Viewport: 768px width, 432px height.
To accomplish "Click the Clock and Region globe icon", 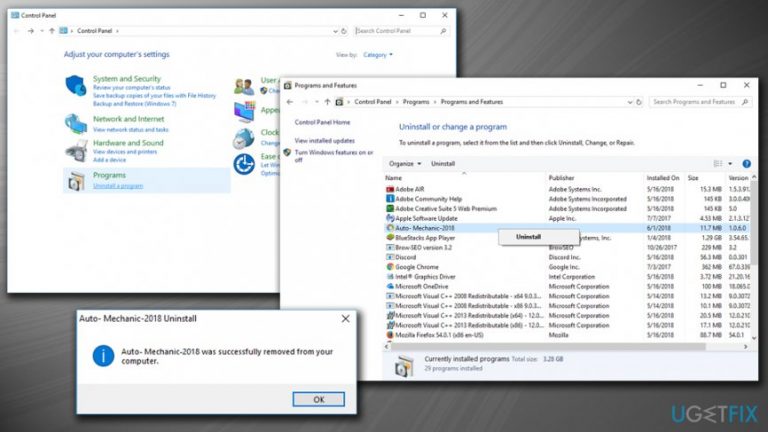I will tap(243, 139).
